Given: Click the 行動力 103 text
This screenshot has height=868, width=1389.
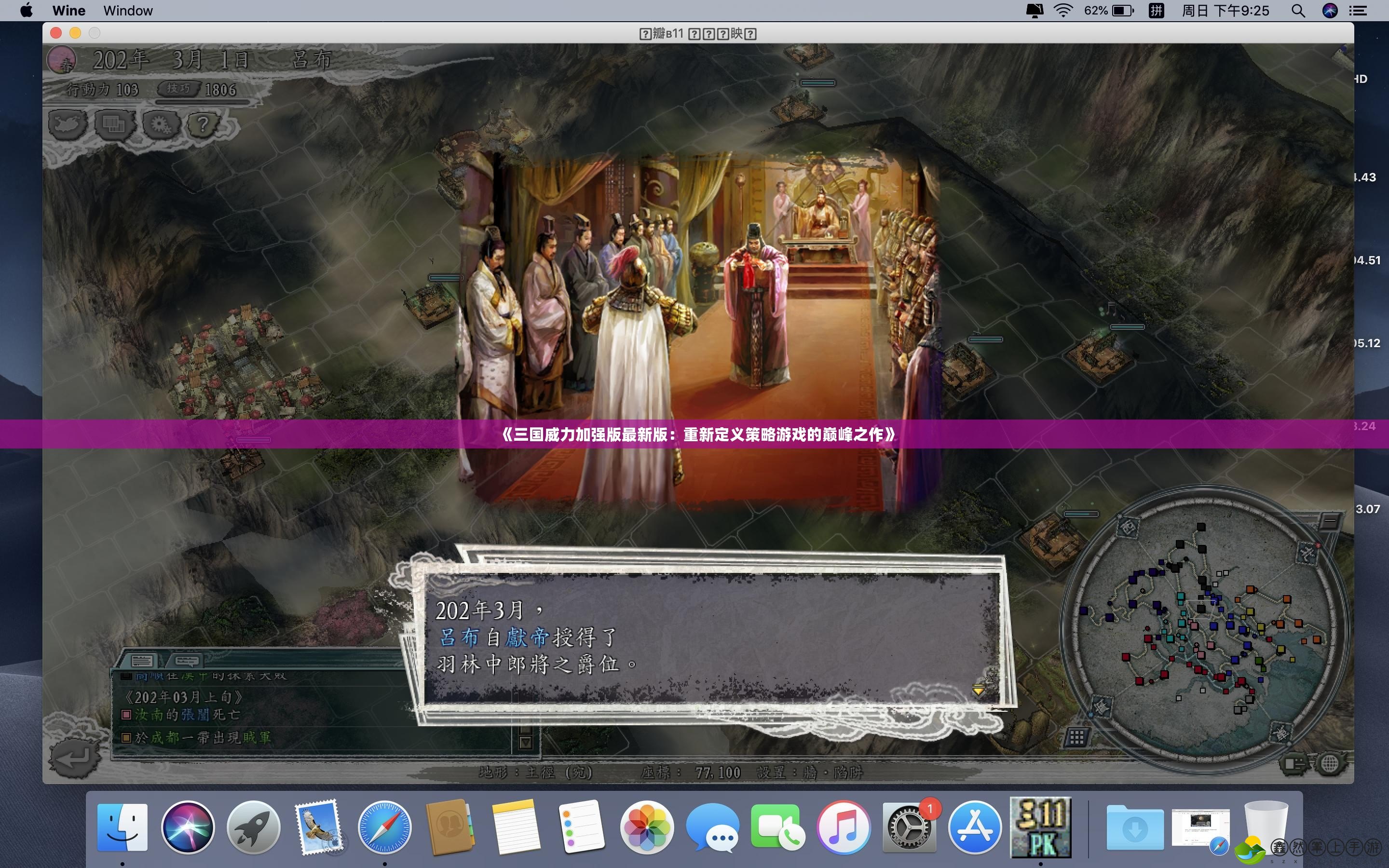Looking at the screenshot, I should click(102, 90).
